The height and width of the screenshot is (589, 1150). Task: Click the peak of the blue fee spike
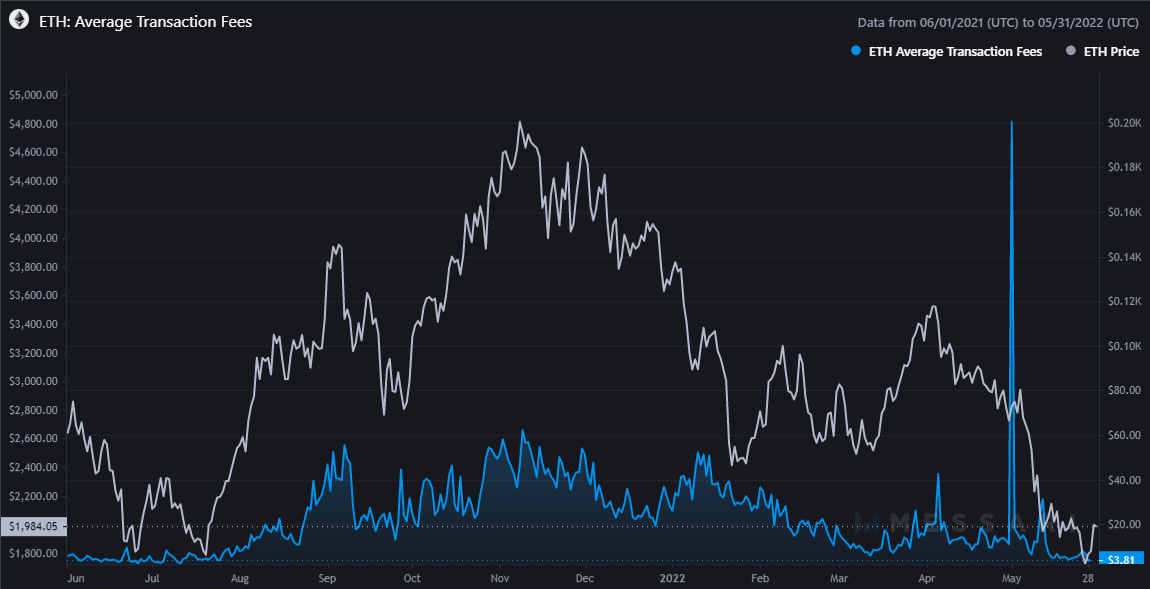point(1012,122)
